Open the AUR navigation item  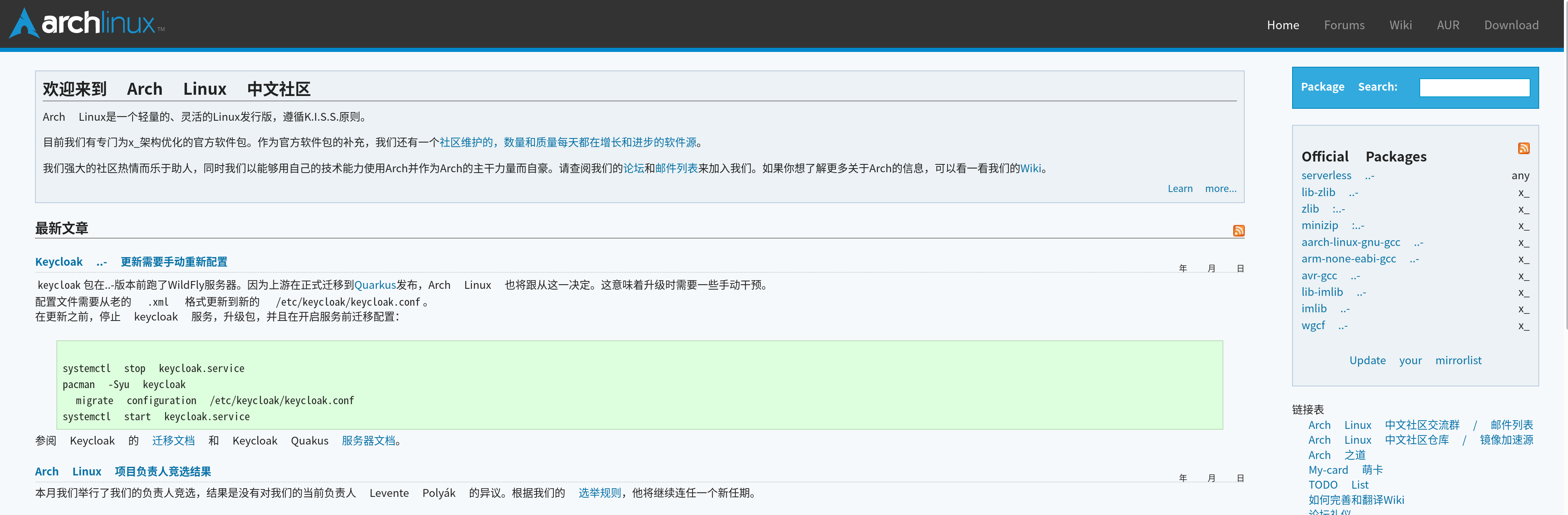coord(1447,25)
